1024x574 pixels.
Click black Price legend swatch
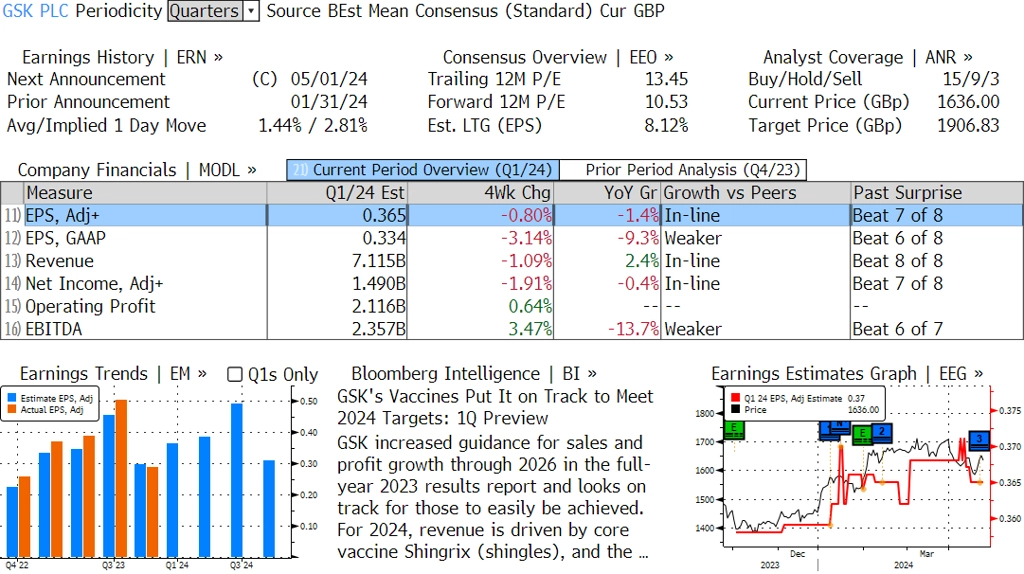(735, 409)
